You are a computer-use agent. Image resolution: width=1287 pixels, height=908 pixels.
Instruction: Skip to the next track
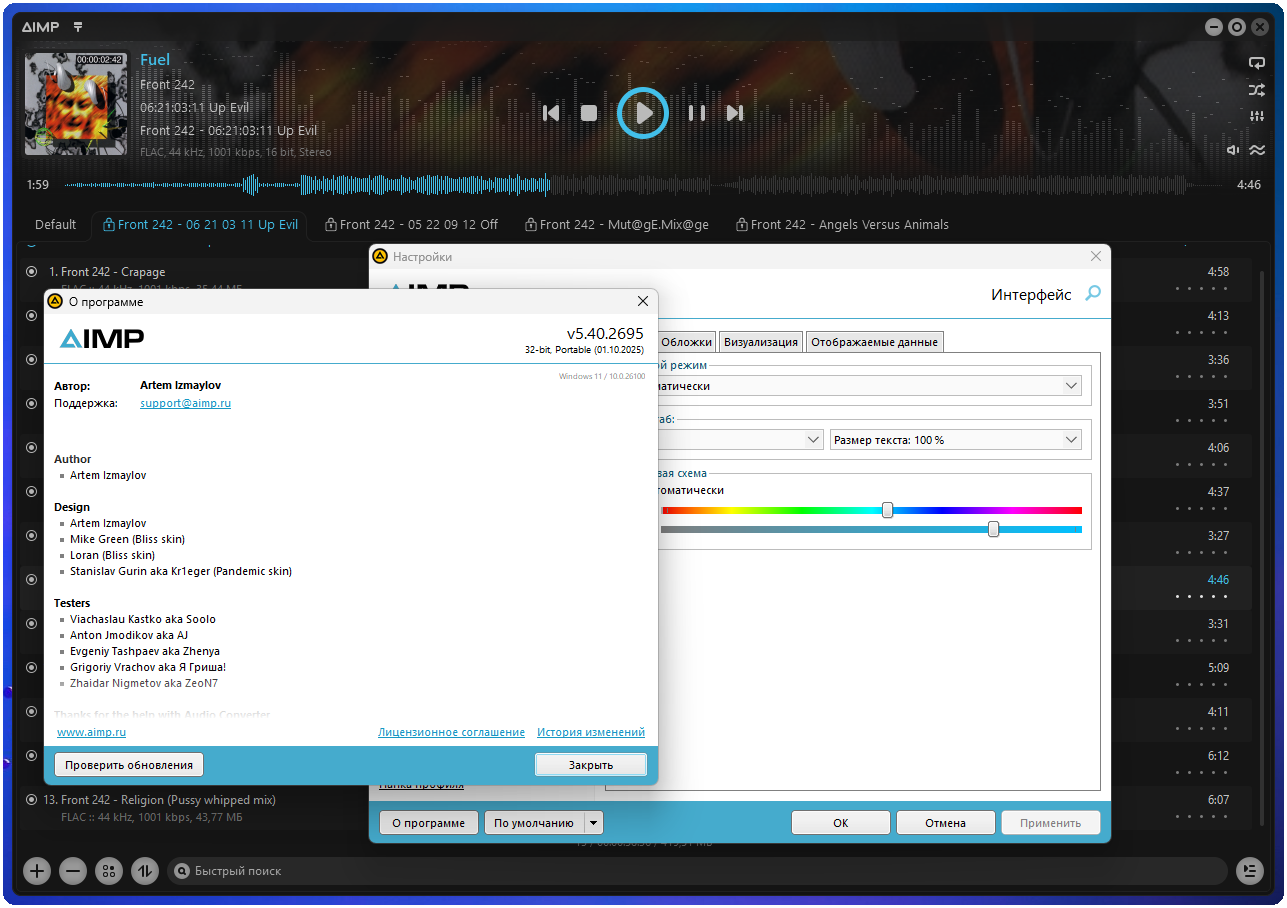click(735, 113)
